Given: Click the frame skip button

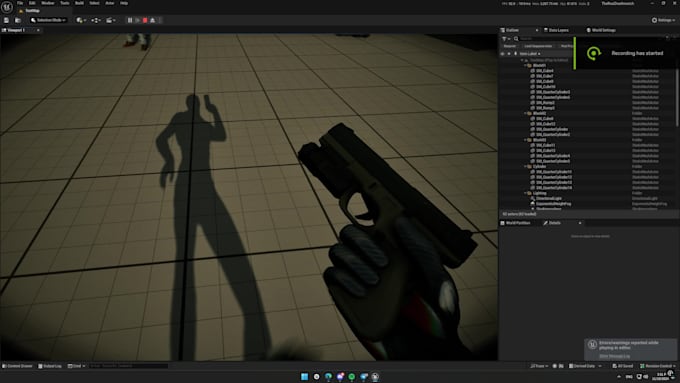Looking at the screenshot, I should click(137, 20).
